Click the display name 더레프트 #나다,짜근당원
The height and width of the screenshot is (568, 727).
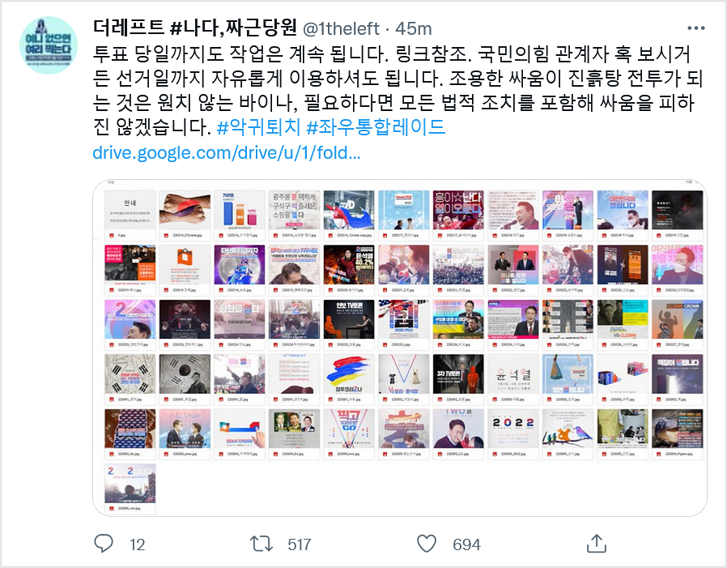pos(195,28)
